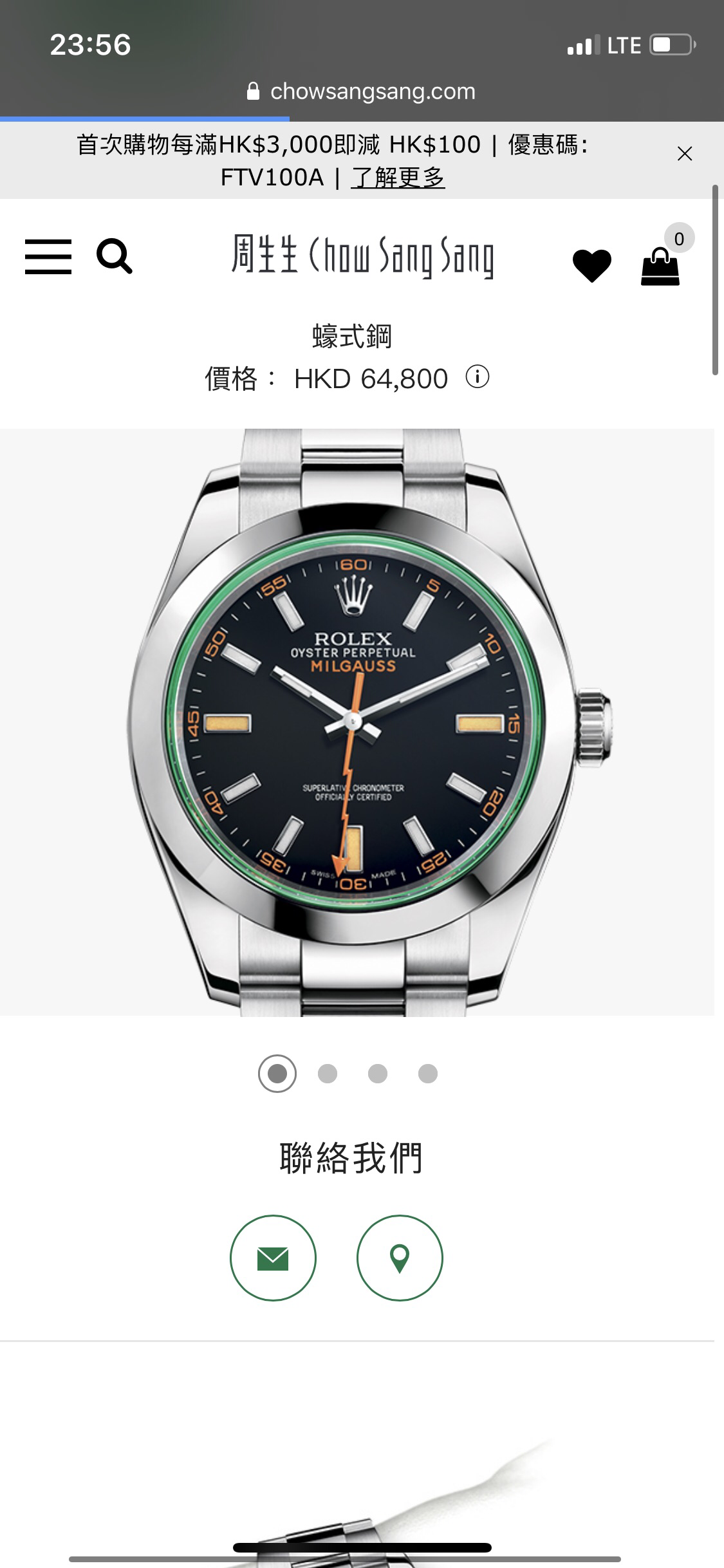Tap the store location pin icon
724x1568 pixels.
click(400, 1258)
